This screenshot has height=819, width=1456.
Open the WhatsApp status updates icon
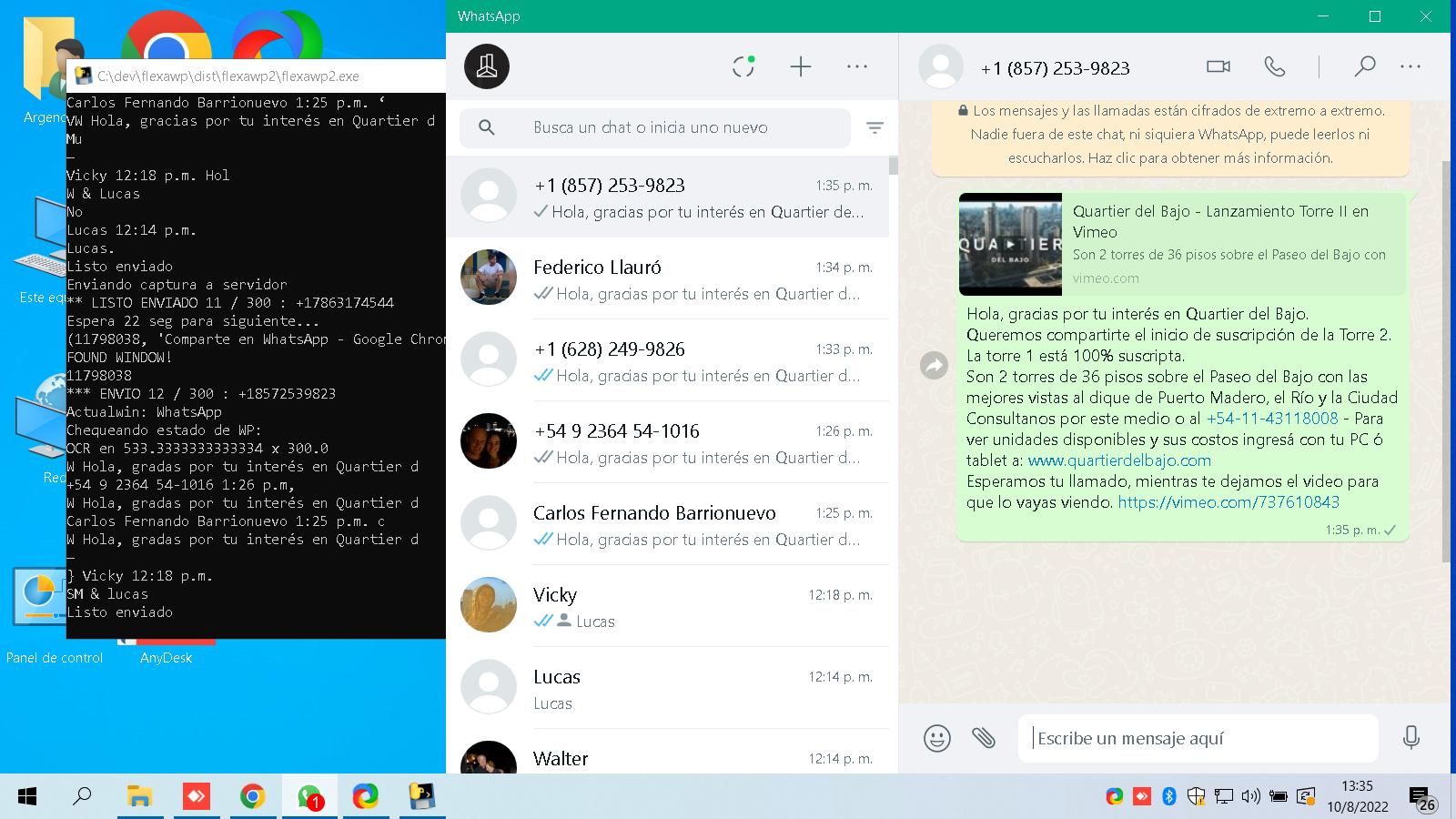(743, 66)
